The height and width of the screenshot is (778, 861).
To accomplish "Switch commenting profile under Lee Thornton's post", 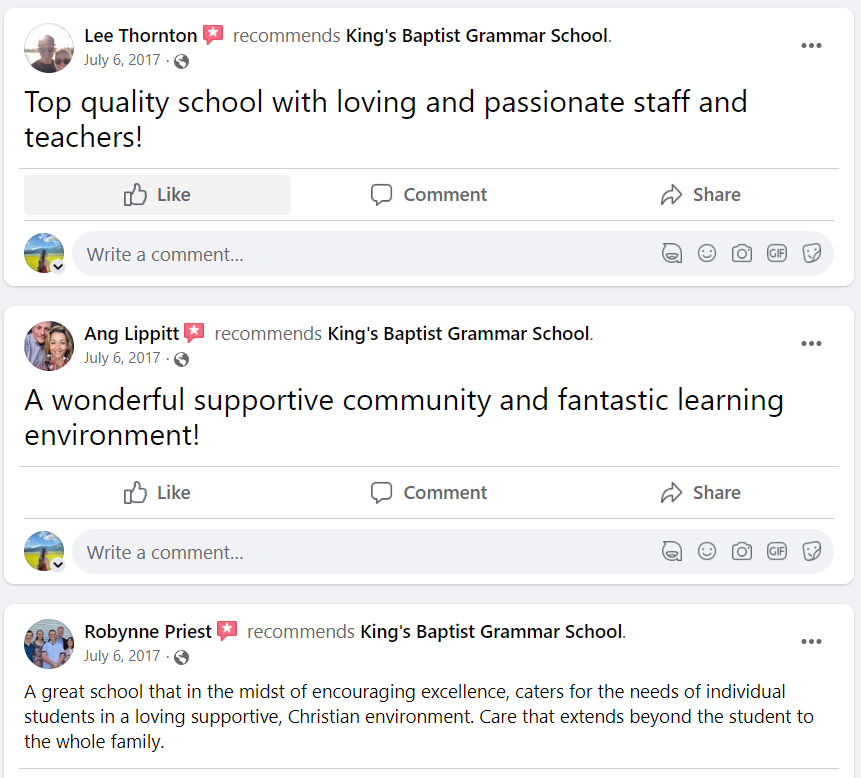I will 58,267.
